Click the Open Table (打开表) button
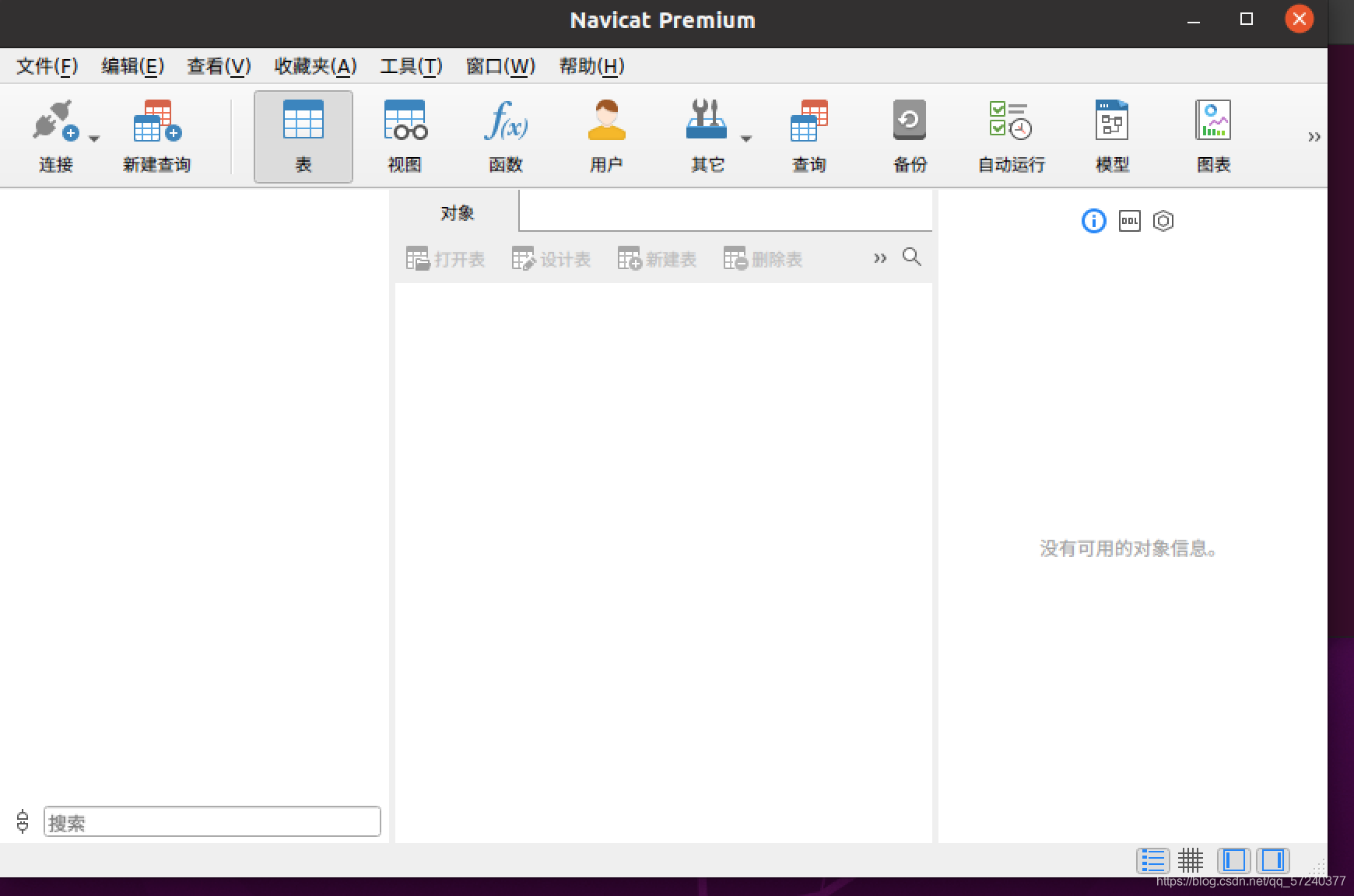1354x896 pixels. coord(445,259)
